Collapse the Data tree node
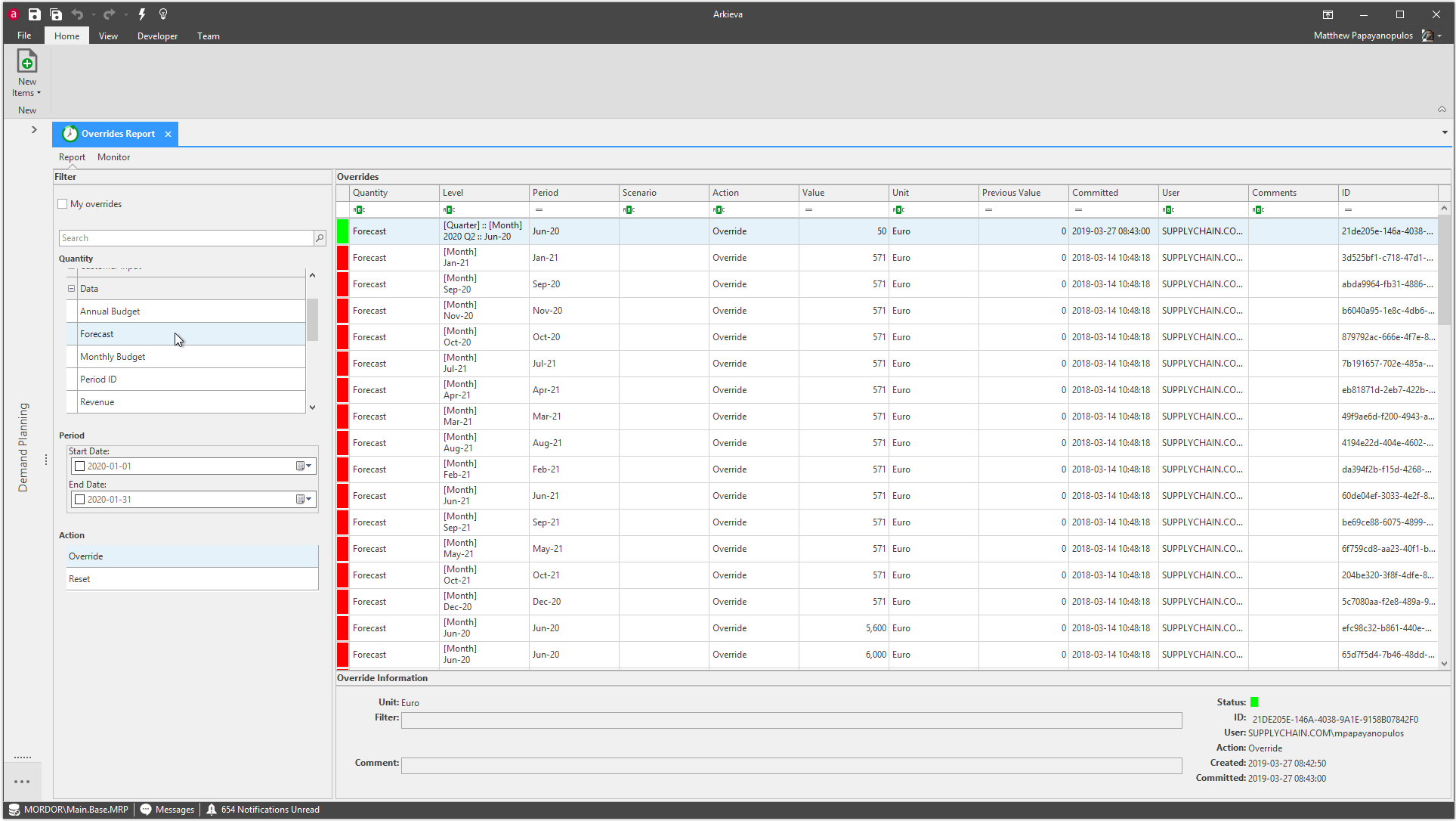Image resolution: width=1456 pixels, height=821 pixels. (x=72, y=289)
